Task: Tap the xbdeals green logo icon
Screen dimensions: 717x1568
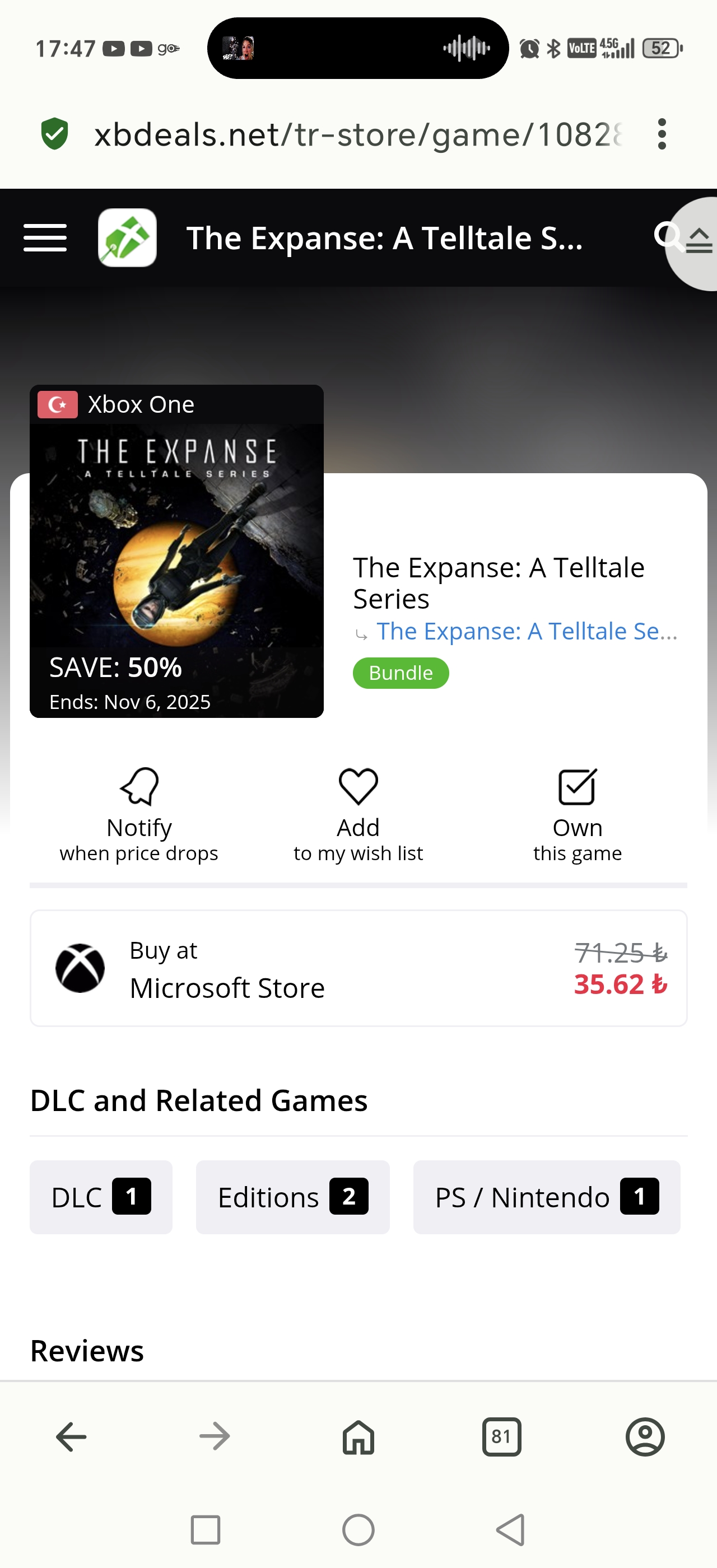Action: [127, 237]
